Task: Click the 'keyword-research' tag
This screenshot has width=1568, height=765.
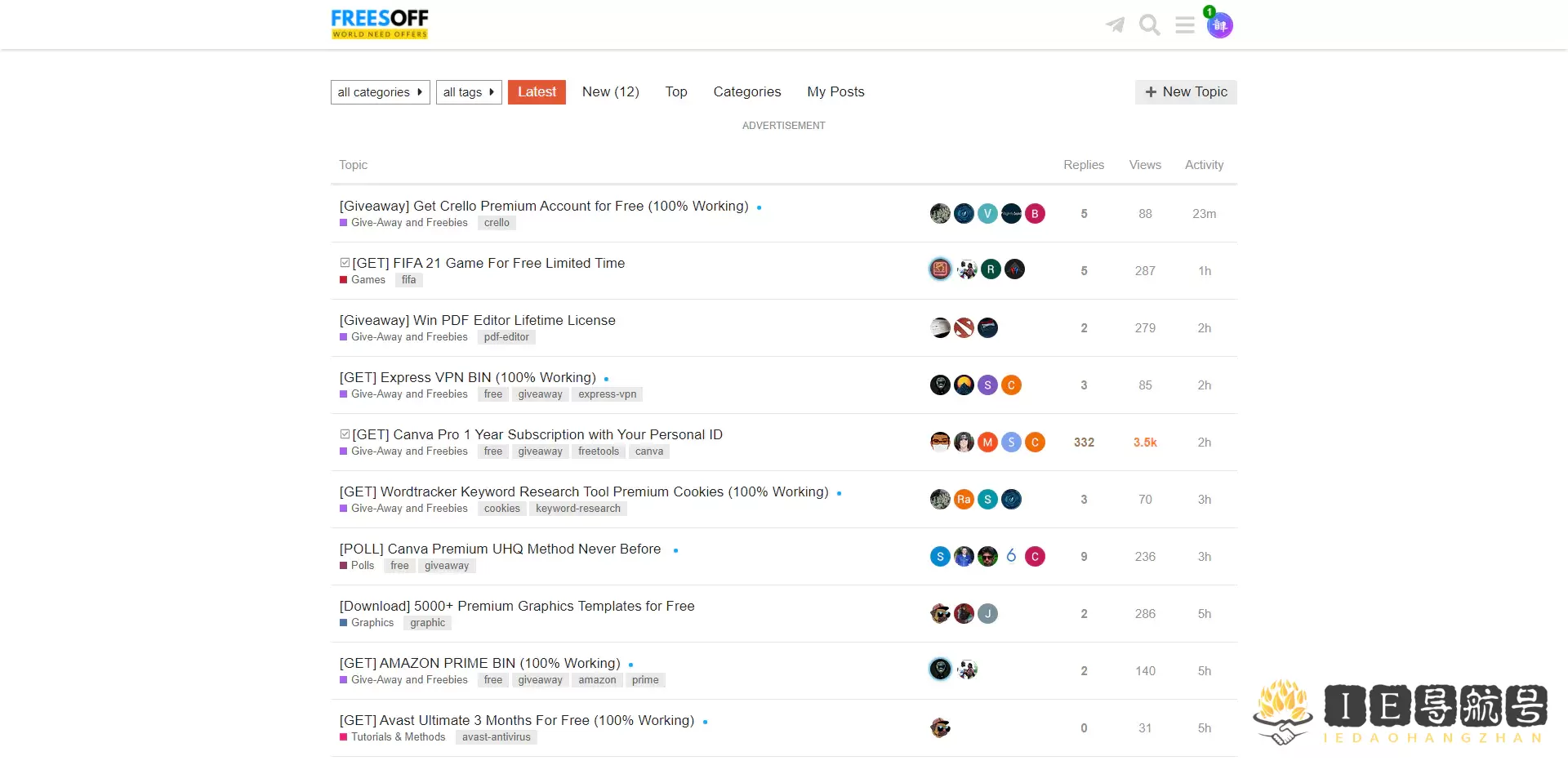Action: (x=578, y=509)
